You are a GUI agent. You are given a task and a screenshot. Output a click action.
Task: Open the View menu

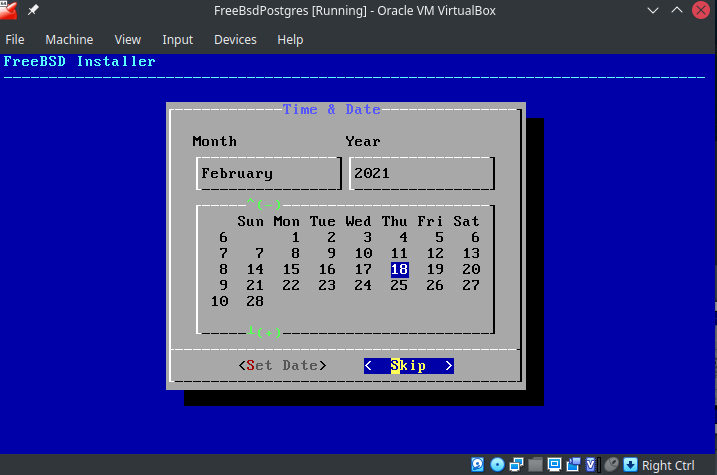[128, 40]
